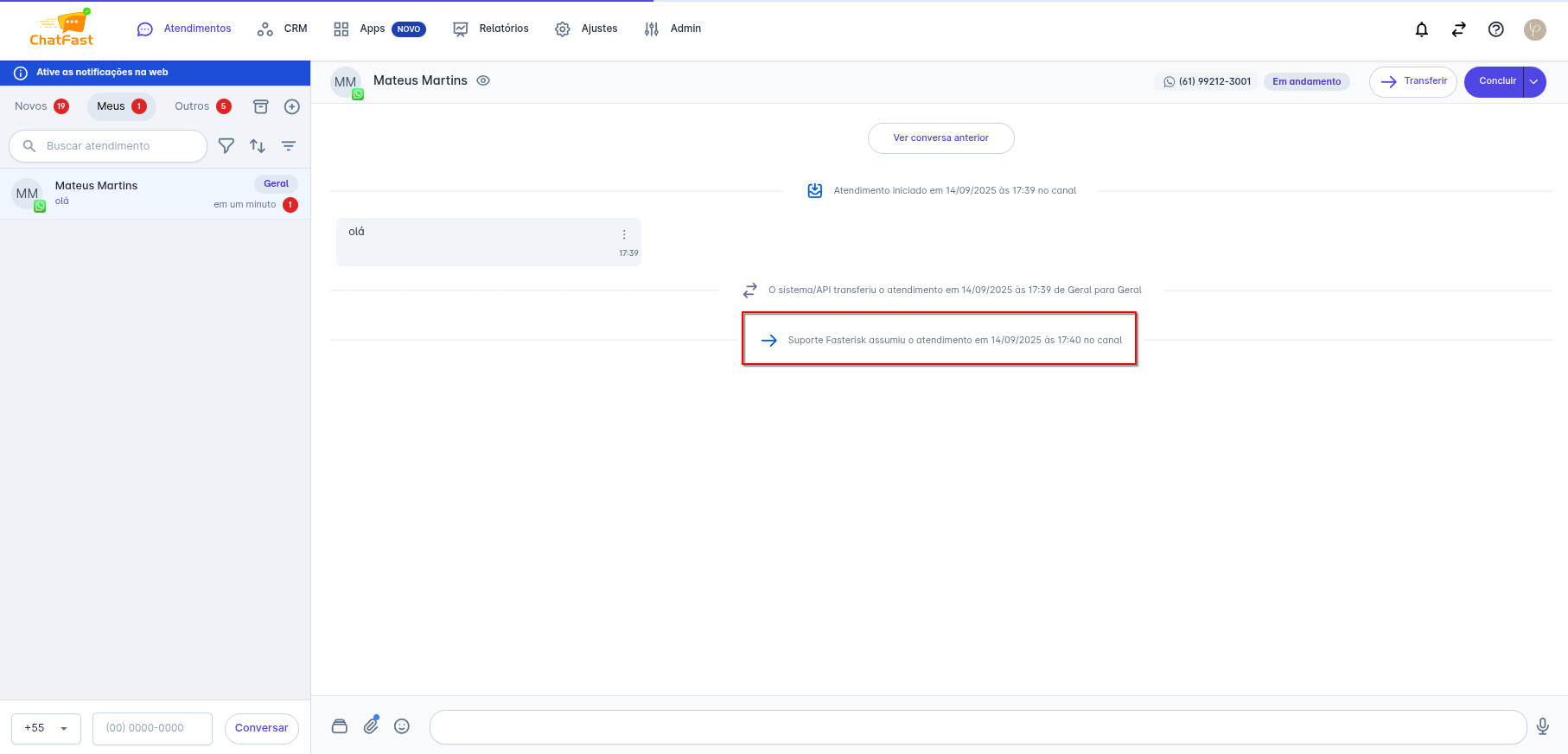The height and width of the screenshot is (754, 1568).
Task: Click the transfers arrows icon in header
Action: click(1458, 29)
